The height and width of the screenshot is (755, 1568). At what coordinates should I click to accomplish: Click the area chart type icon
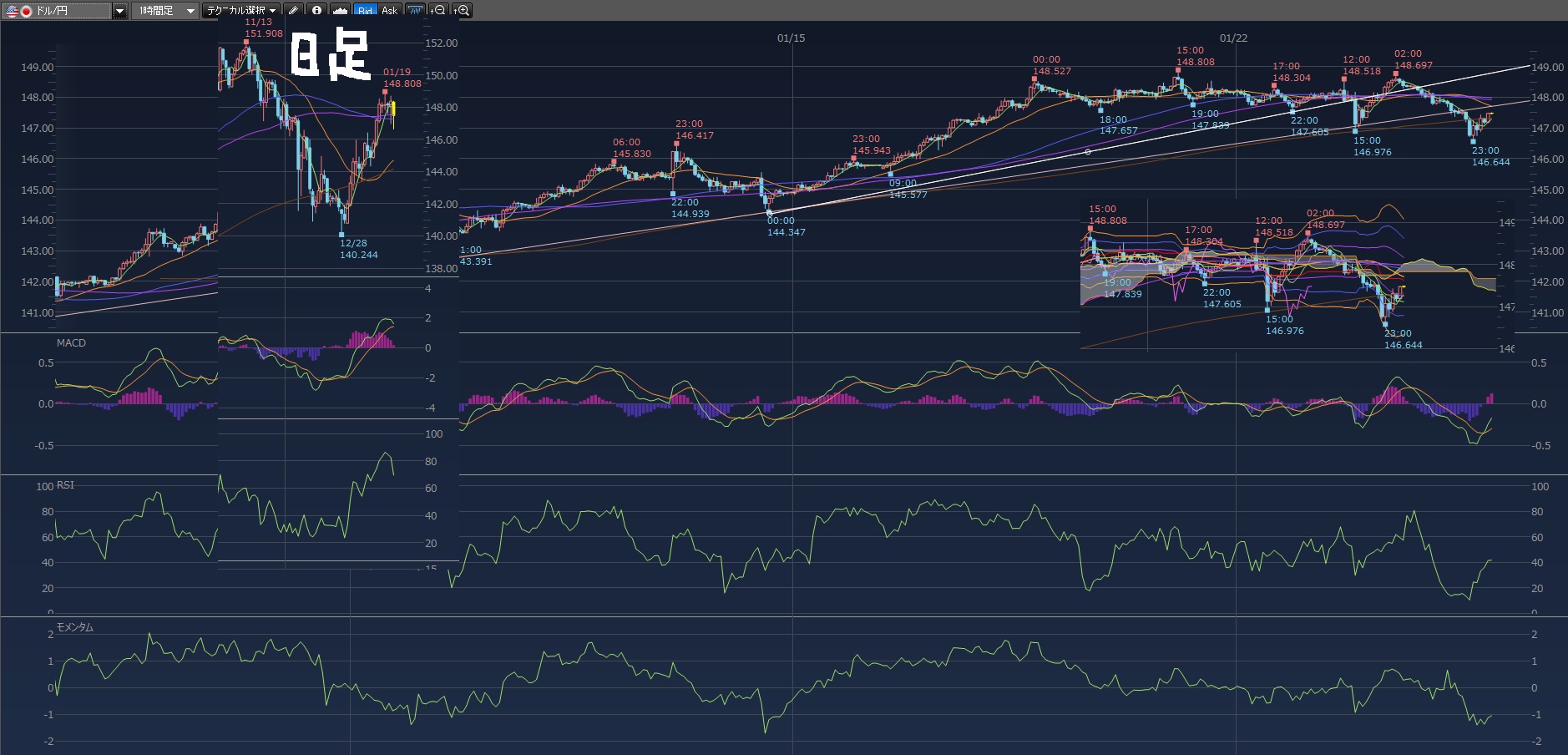340,11
